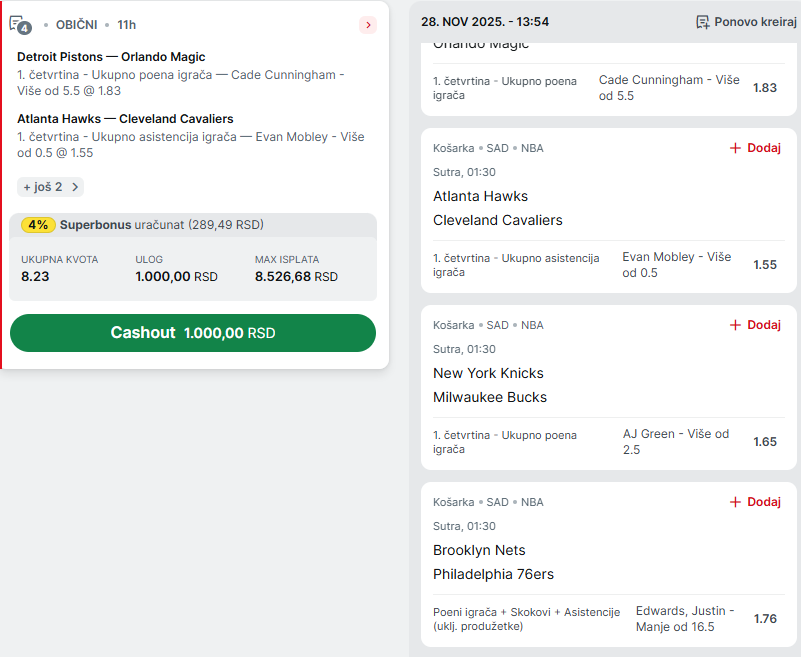The width and height of the screenshot is (801, 657).
Task: Open the New York Knicks vs Milwaukee Bucks match
Action: [x=489, y=385]
